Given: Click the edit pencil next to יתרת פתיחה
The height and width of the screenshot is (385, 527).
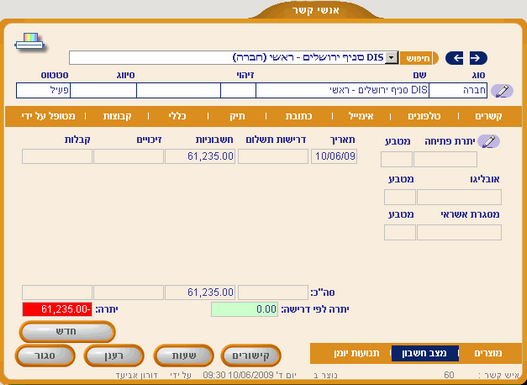Looking at the screenshot, I should pyautogui.click(x=489, y=141).
